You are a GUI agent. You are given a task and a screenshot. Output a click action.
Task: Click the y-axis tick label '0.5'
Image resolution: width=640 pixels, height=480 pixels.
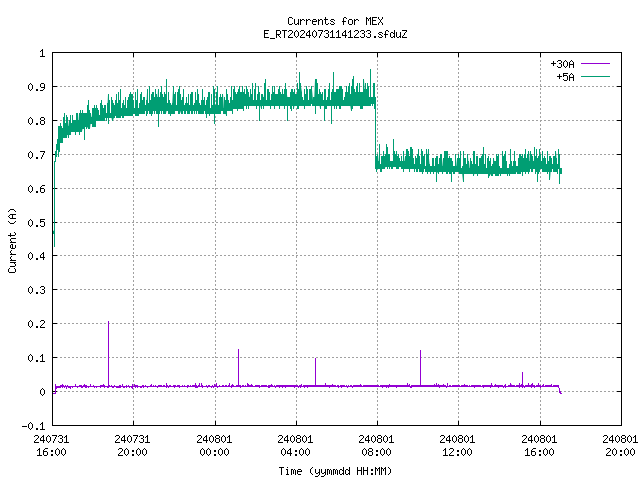(x=36, y=223)
